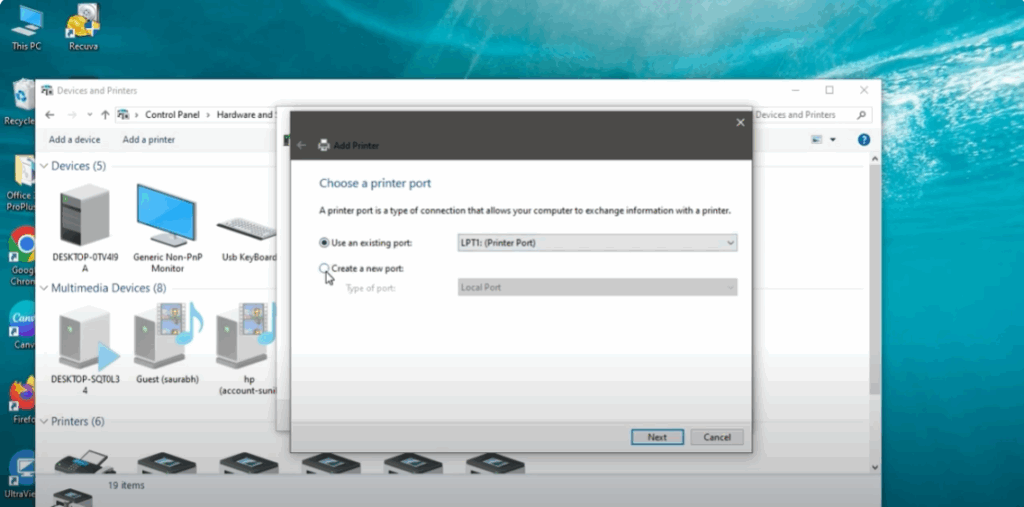Click the vertical scrollbar down arrow
This screenshot has height=507, width=1024.
coord(875,466)
